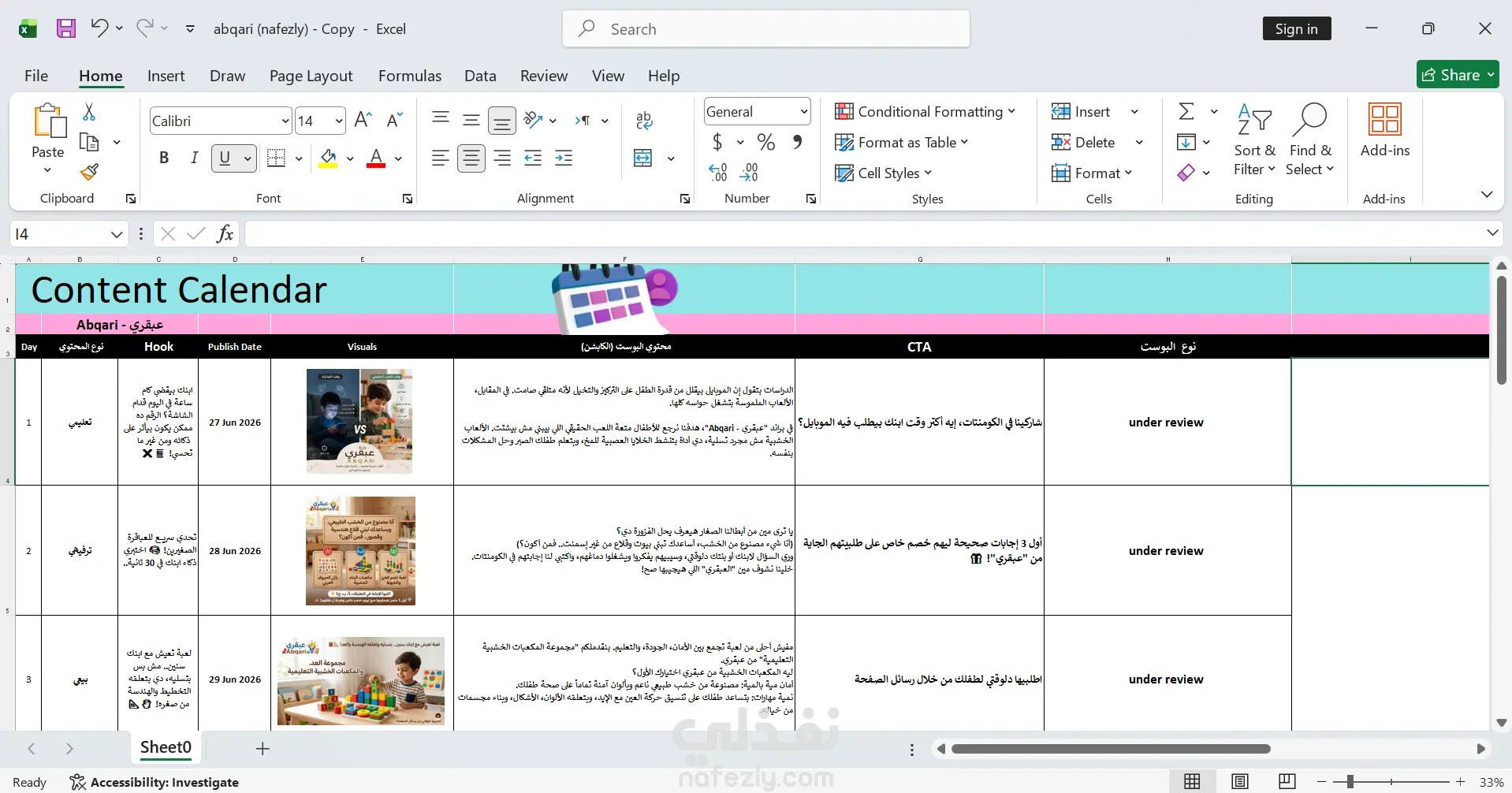The image size is (1512, 793).
Task: Switch to Page Layout view
Action: click(x=1240, y=781)
